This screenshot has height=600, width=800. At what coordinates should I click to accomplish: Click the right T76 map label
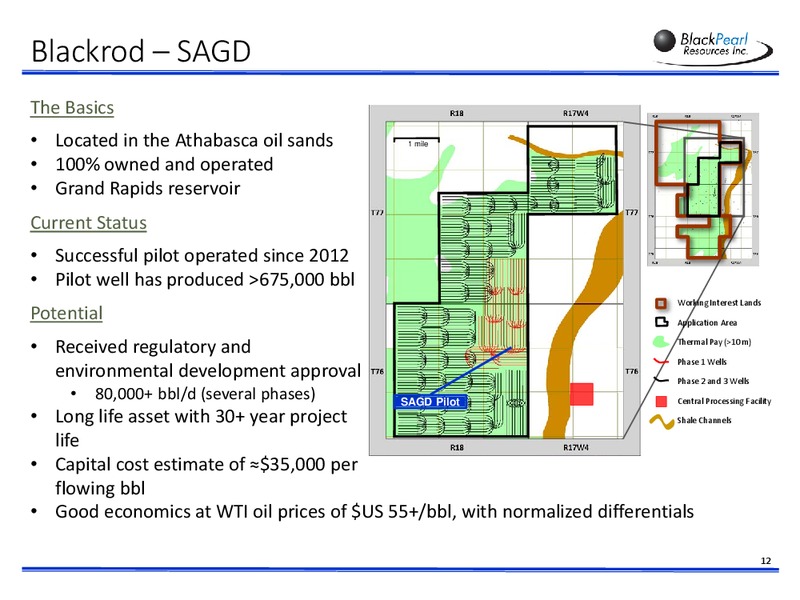pos(632,371)
